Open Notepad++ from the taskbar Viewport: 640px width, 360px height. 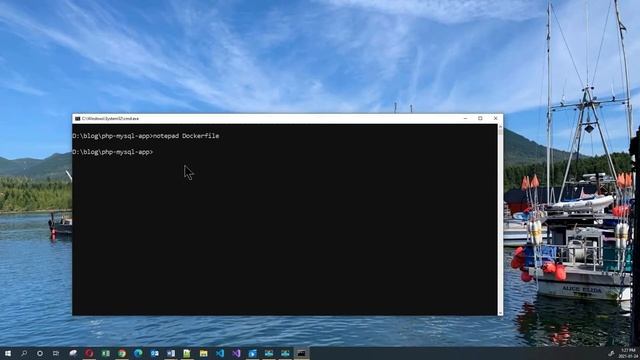point(187,353)
